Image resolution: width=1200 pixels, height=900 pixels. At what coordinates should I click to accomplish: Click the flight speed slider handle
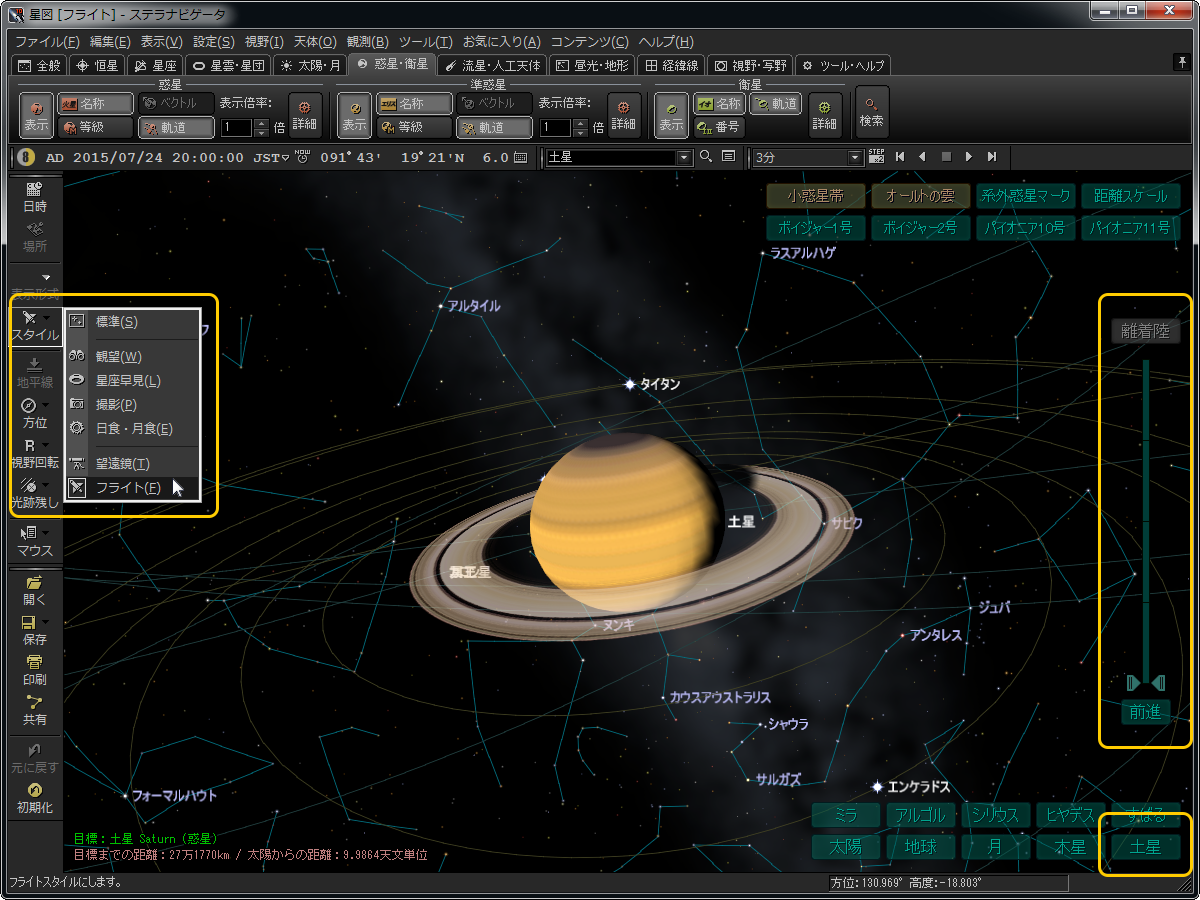1146,682
